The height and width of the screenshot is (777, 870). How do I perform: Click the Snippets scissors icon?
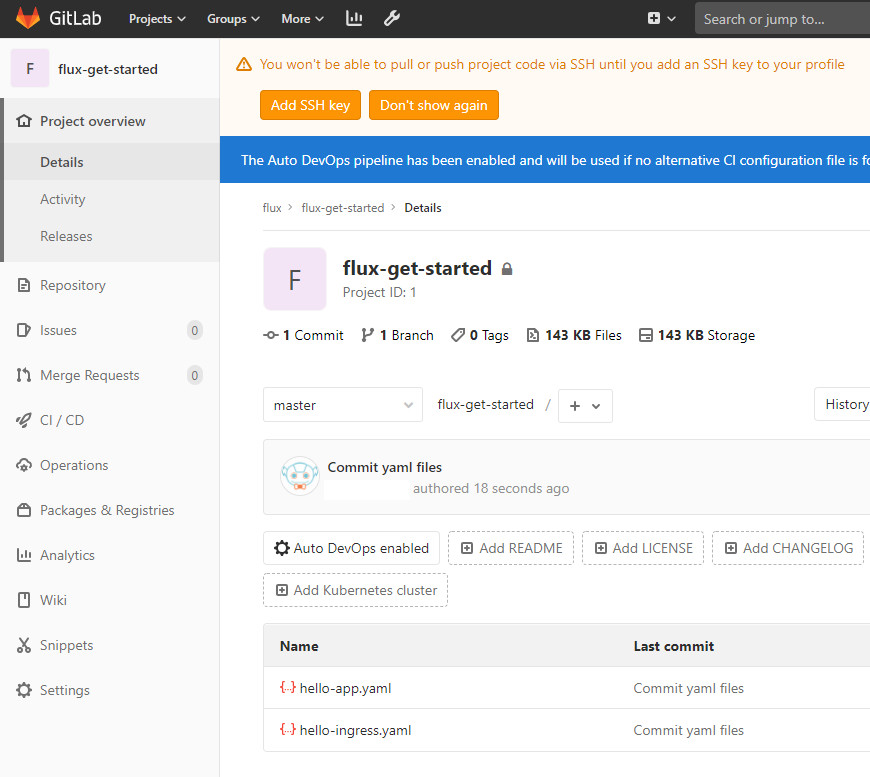24,645
